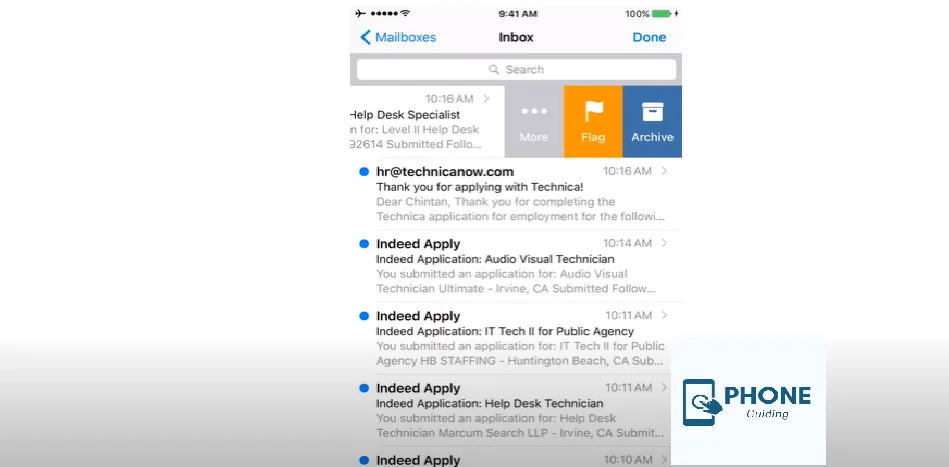949x467 pixels.
Task: Click the unread dot beside hr@technicanow.com
Action: pos(364,172)
